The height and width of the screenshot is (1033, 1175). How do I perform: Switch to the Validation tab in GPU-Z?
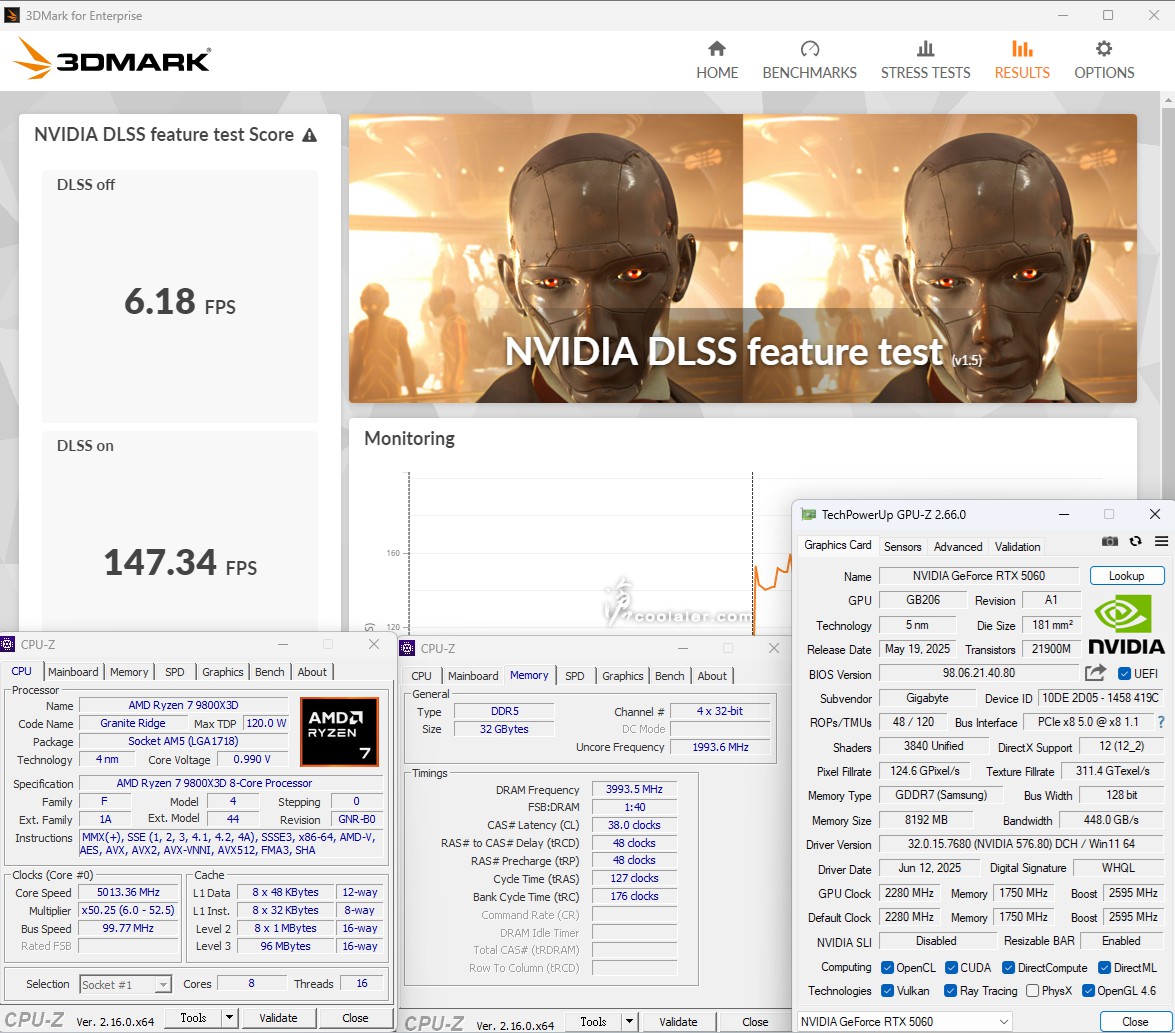[1018, 547]
